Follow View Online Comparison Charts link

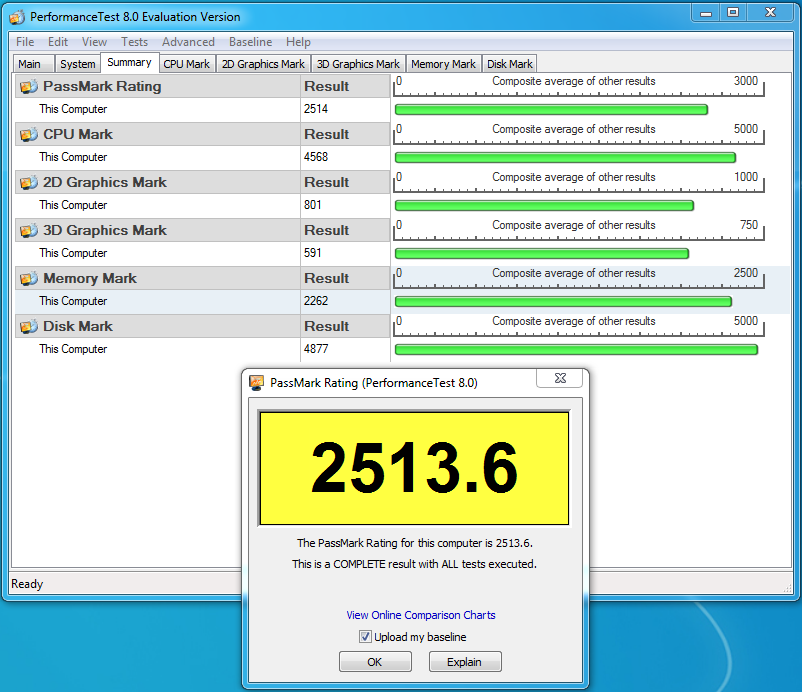point(421,615)
